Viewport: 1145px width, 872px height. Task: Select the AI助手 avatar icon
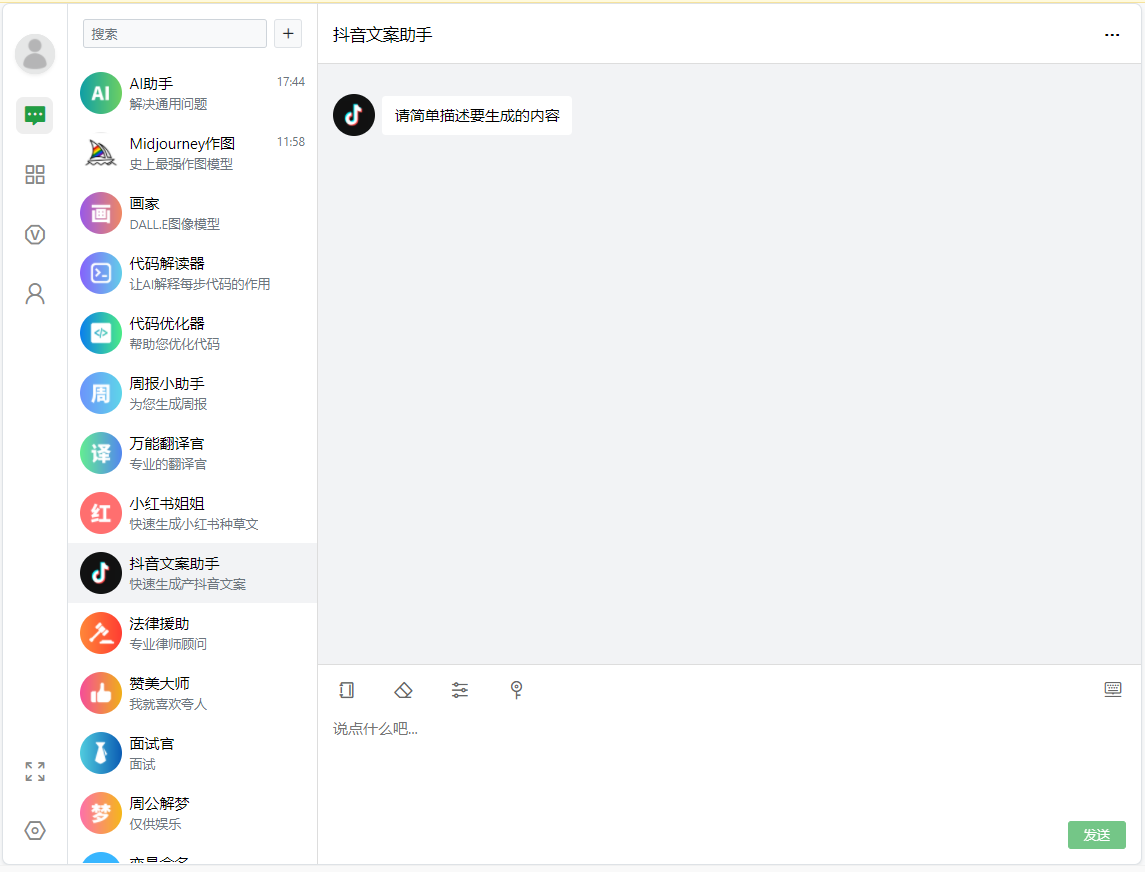[x=101, y=93]
